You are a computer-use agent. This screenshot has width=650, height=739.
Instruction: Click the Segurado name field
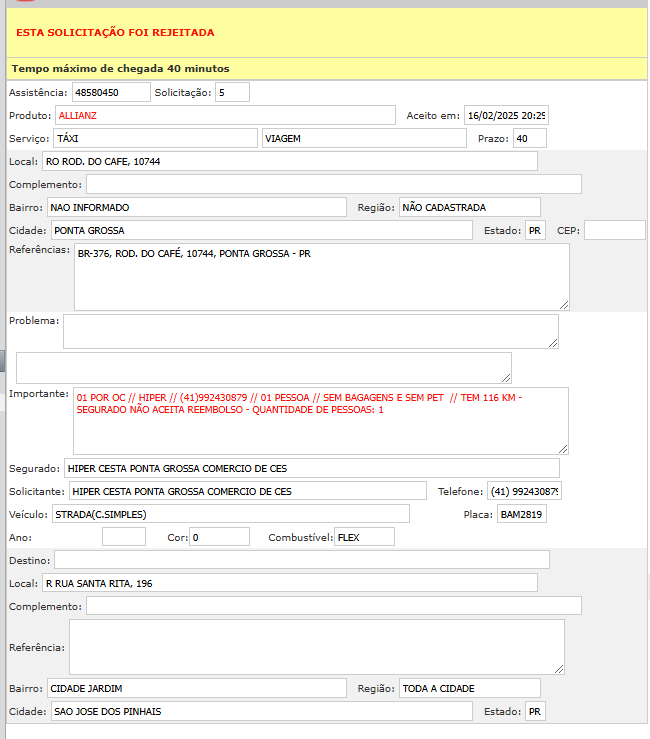(311, 468)
